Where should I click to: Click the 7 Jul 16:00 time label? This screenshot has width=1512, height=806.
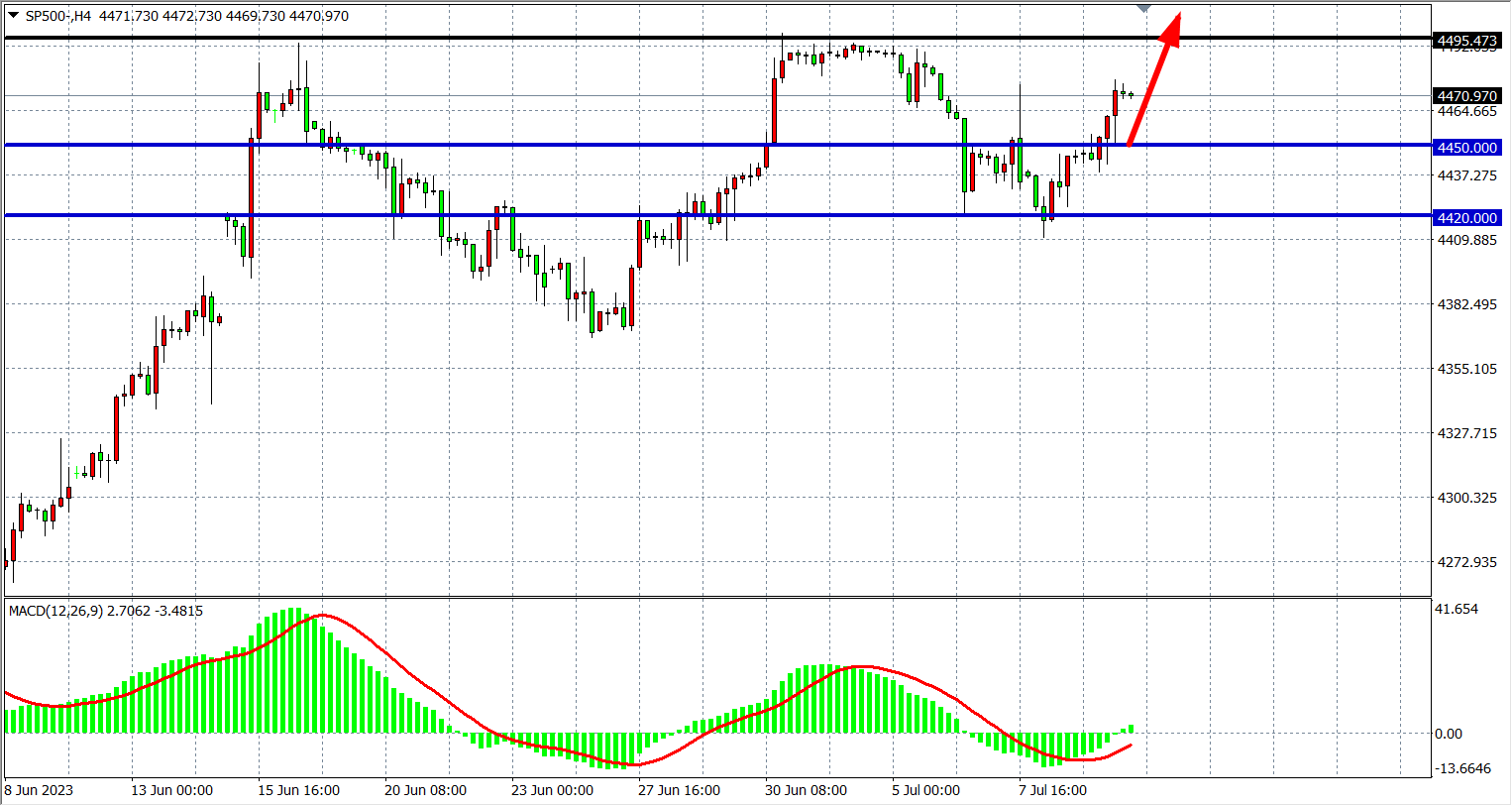(x=1052, y=790)
